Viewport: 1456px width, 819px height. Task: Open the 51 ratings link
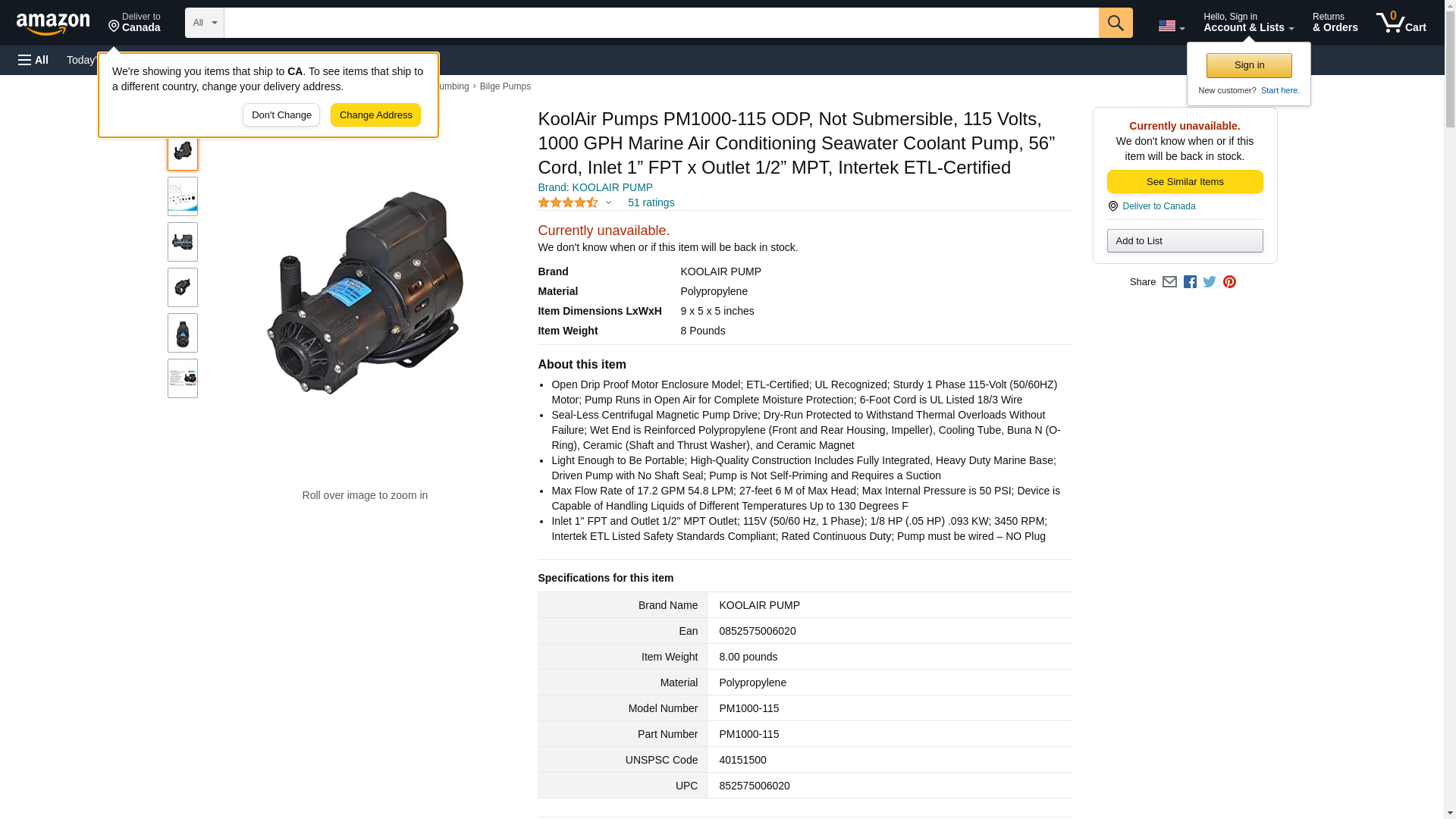click(651, 203)
